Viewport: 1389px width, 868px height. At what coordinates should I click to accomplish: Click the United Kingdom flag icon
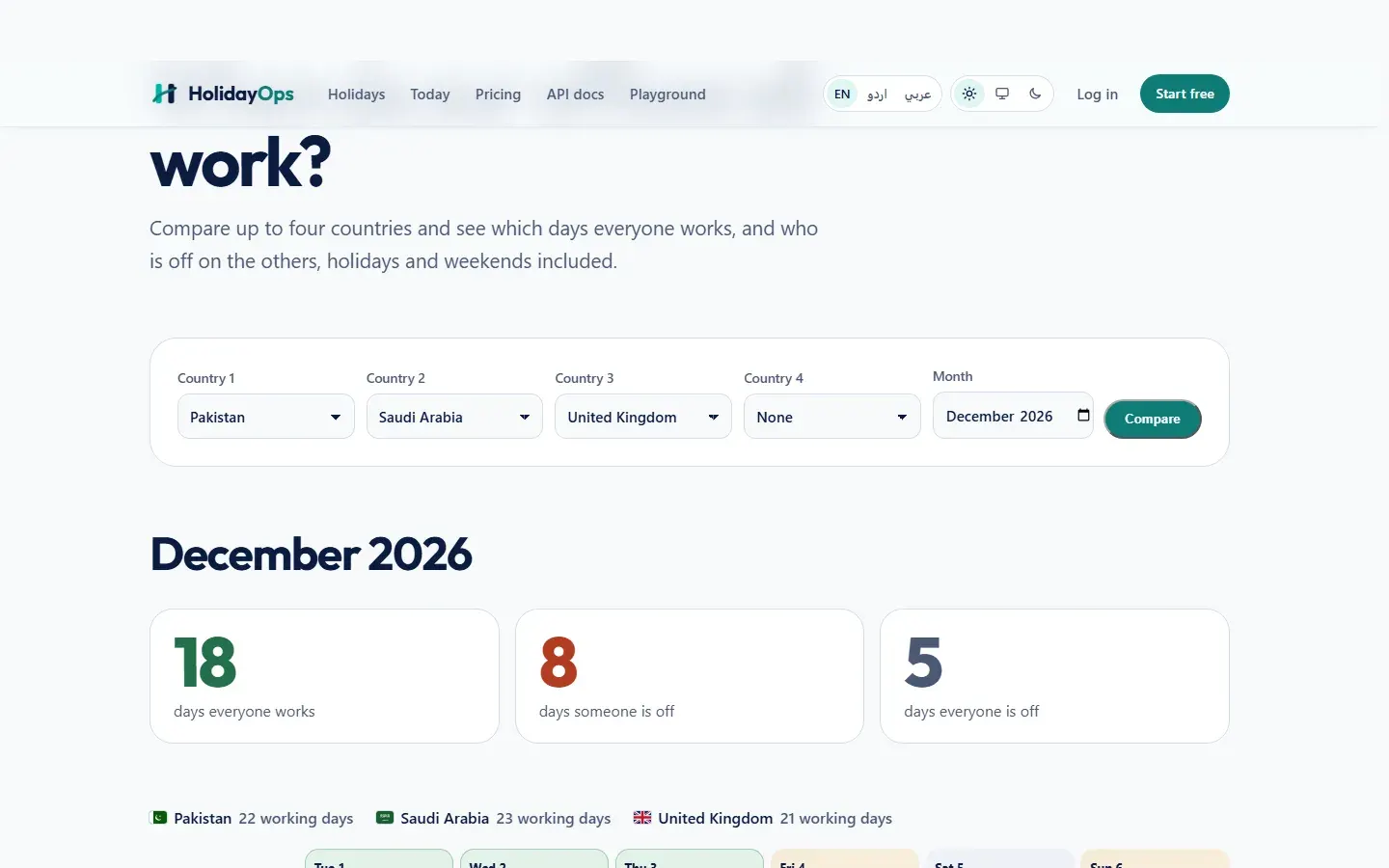click(642, 818)
